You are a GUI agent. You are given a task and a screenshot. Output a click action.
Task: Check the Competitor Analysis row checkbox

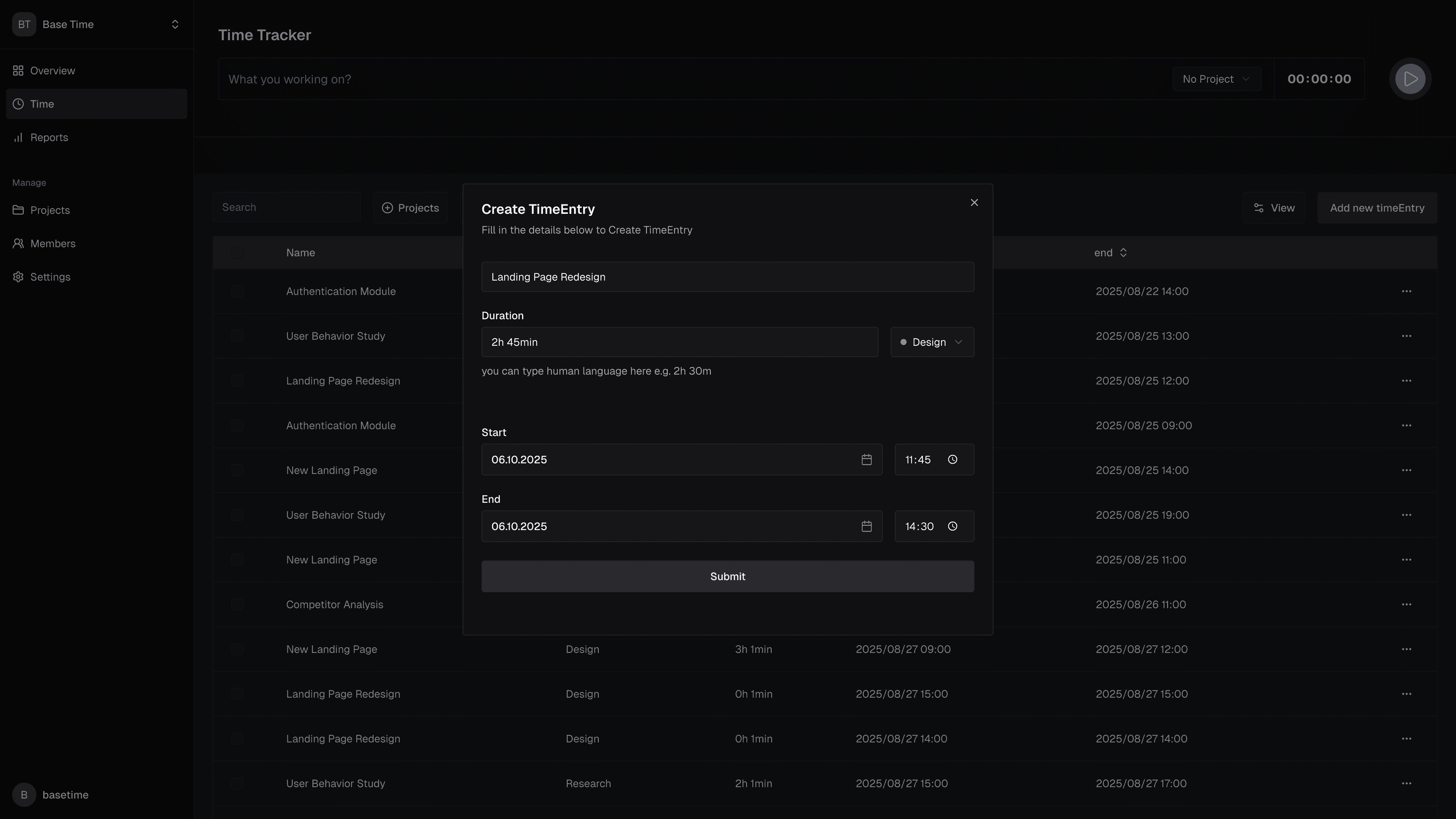[237, 604]
